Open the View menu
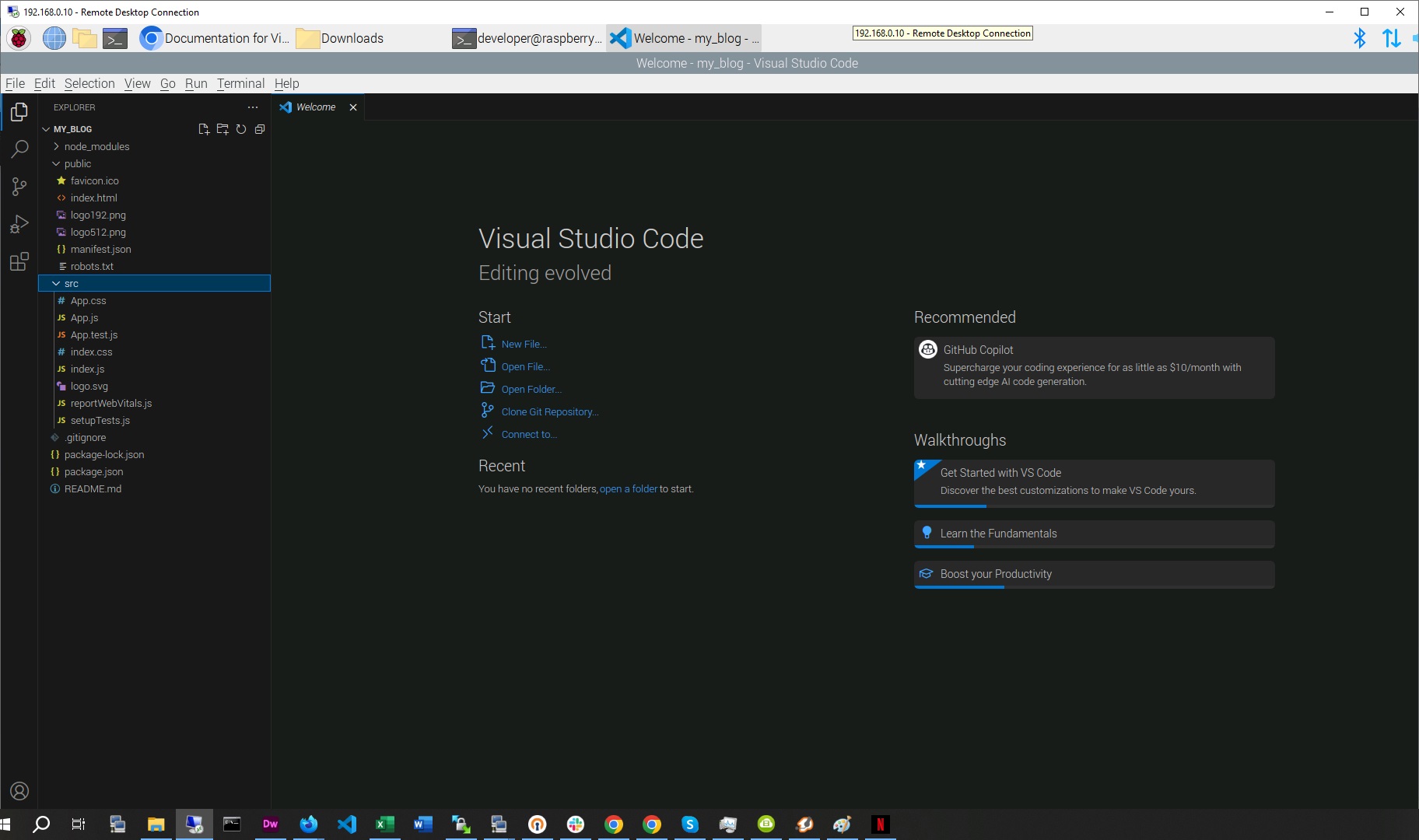Viewport: 1419px width, 840px height. 137,83
